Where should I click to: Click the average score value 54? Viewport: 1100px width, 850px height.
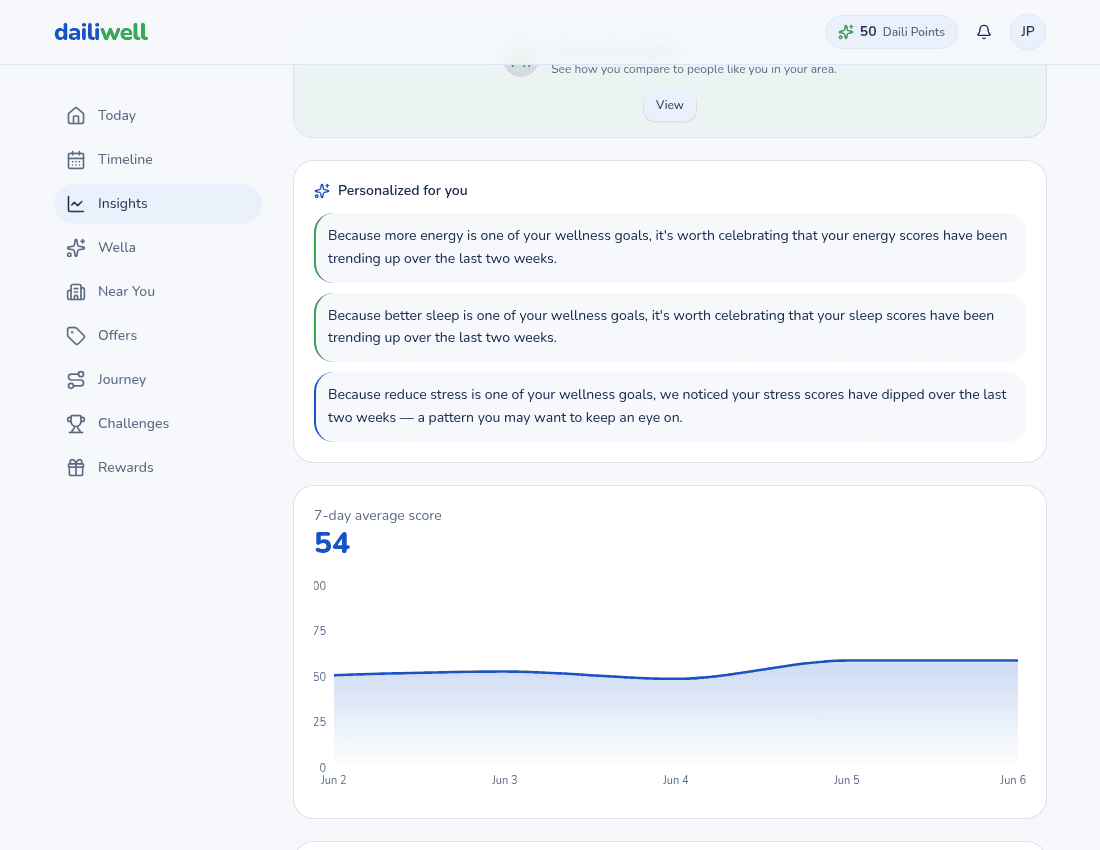pos(332,543)
